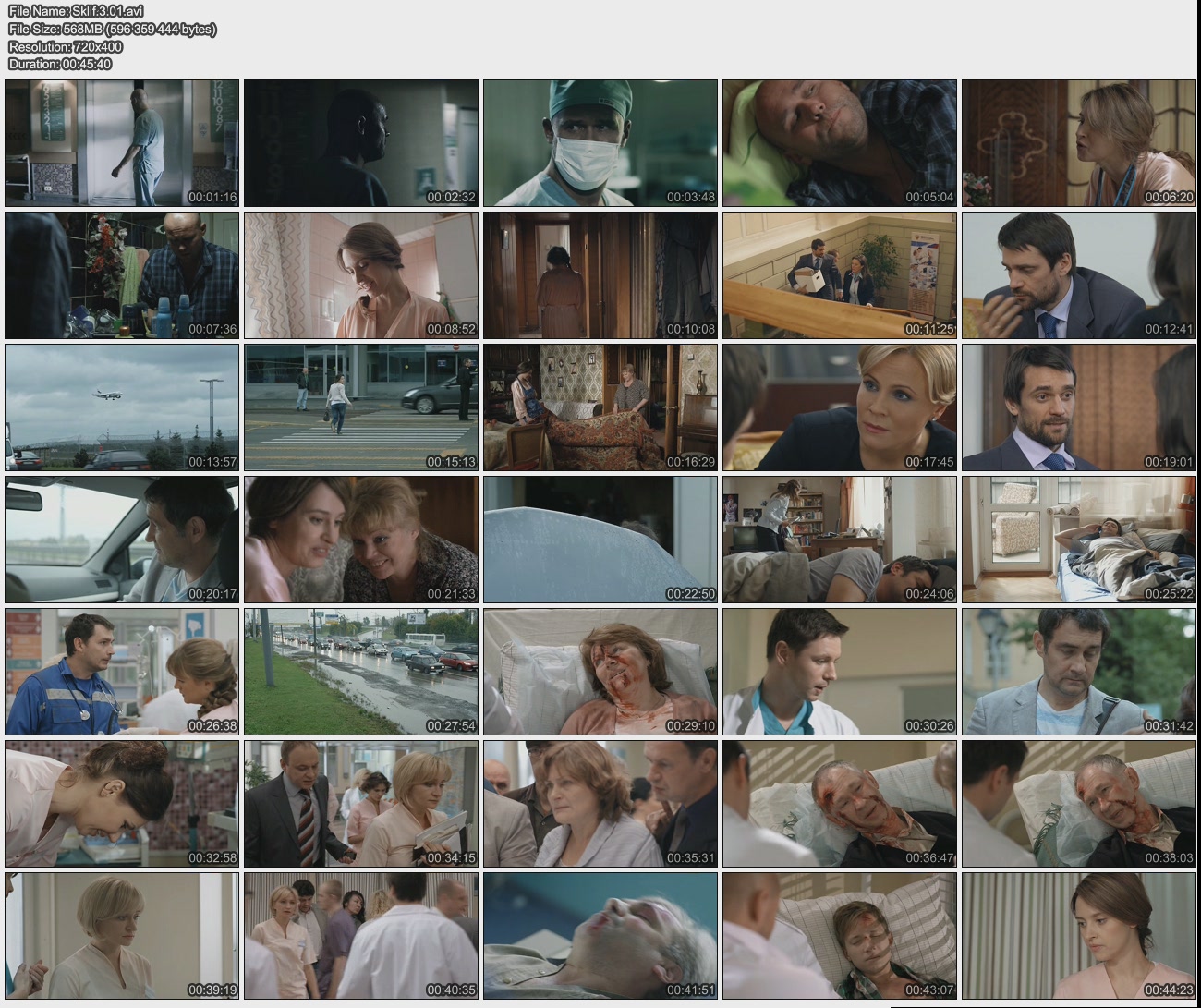Select the final frame at 00:44:23
Image resolution: width=1201 pixels, height=1008 pixels.
1078,936
